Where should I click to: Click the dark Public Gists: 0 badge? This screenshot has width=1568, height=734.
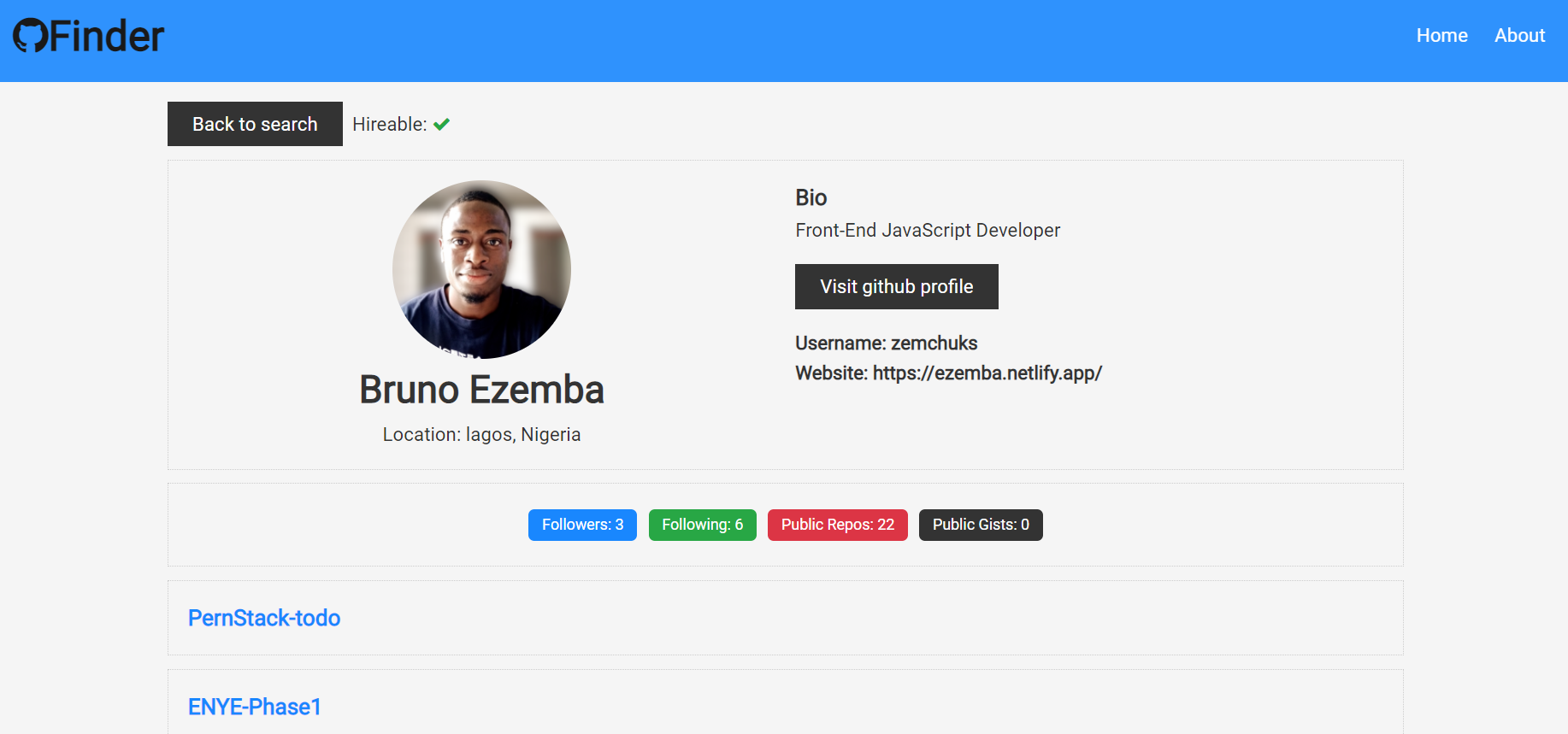tap(980, 525)
